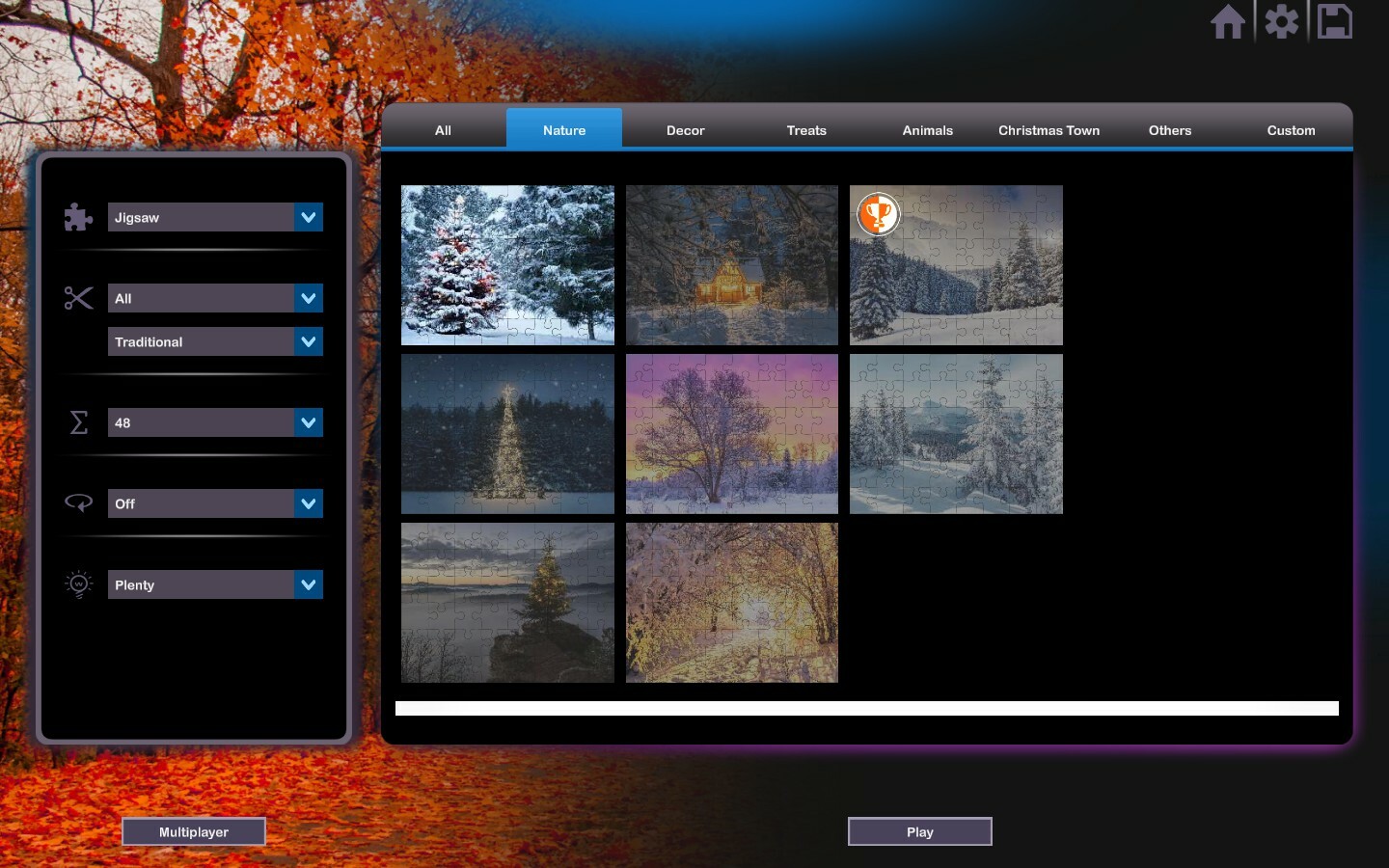Click the Home icon
The image size is (1389, 868).
1227,21
